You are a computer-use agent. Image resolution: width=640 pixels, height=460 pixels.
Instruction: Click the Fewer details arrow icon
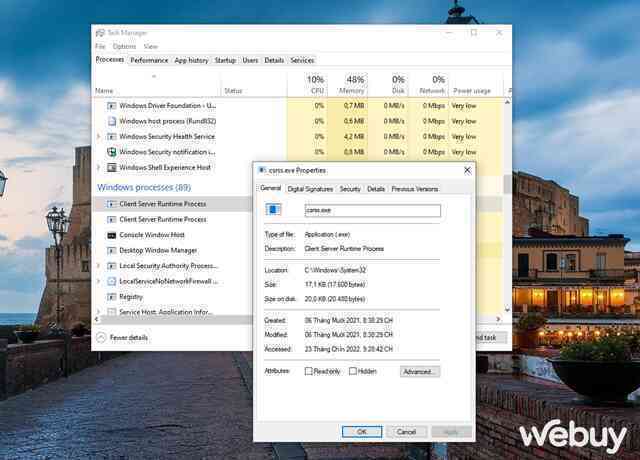click(101, 338)
